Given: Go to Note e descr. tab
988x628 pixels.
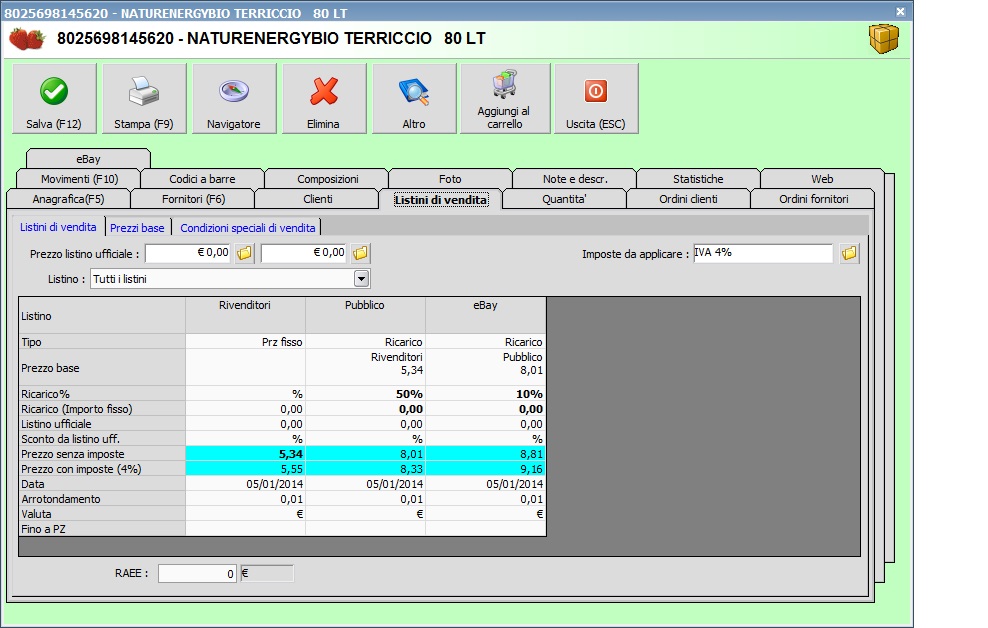Looking at the screenshot, I should (x=575, y=179).
